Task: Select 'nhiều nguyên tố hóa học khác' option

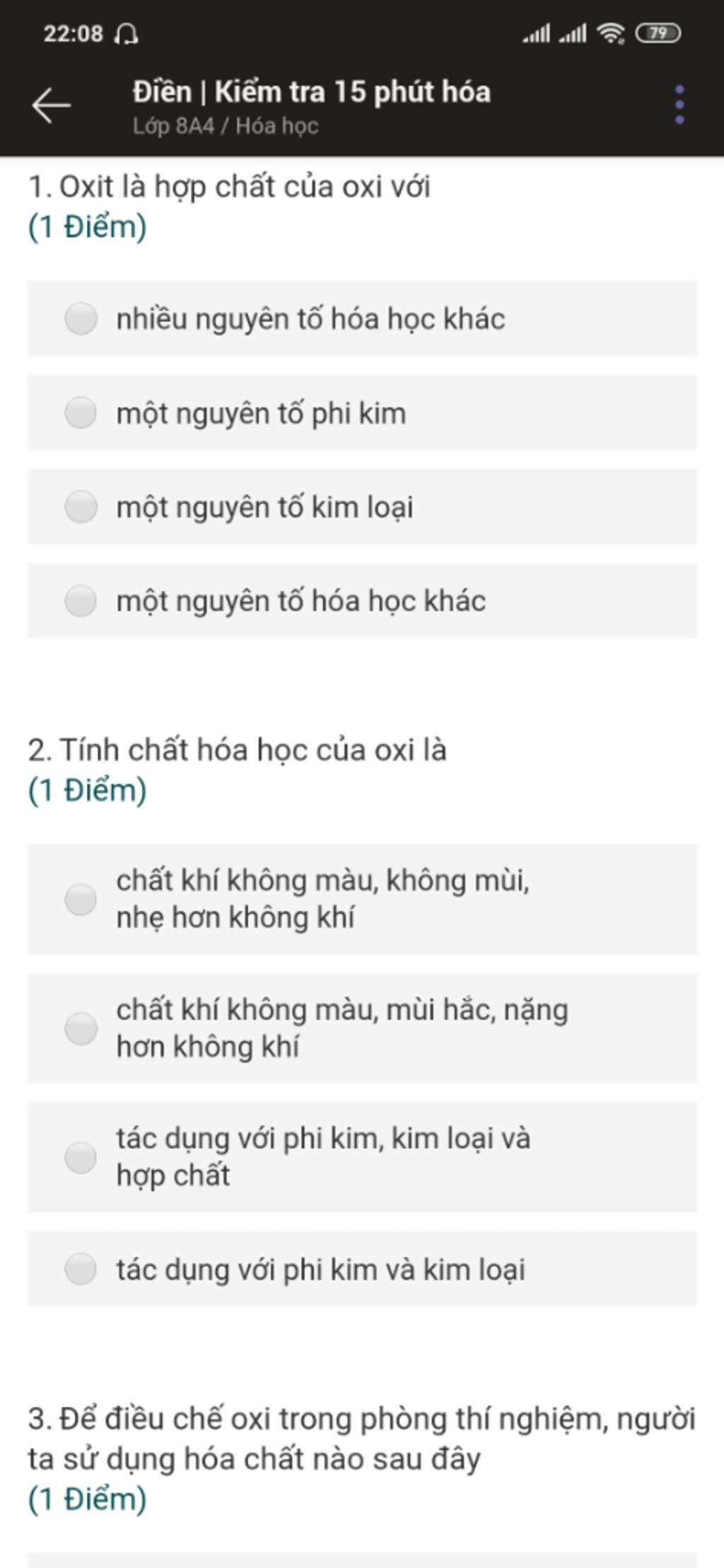Action: click(81, 318)
